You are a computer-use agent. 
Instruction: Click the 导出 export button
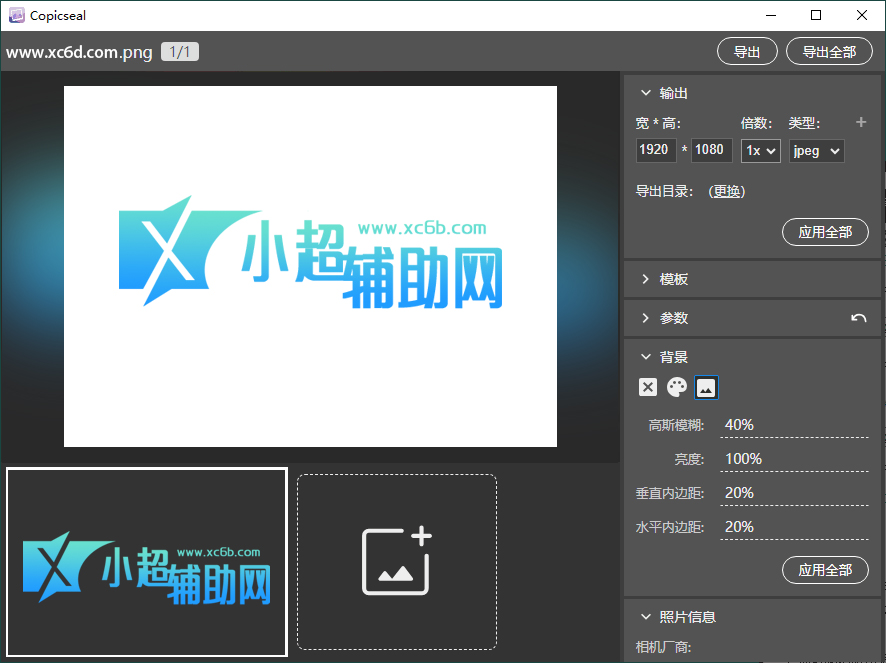[x=747, y=51]
